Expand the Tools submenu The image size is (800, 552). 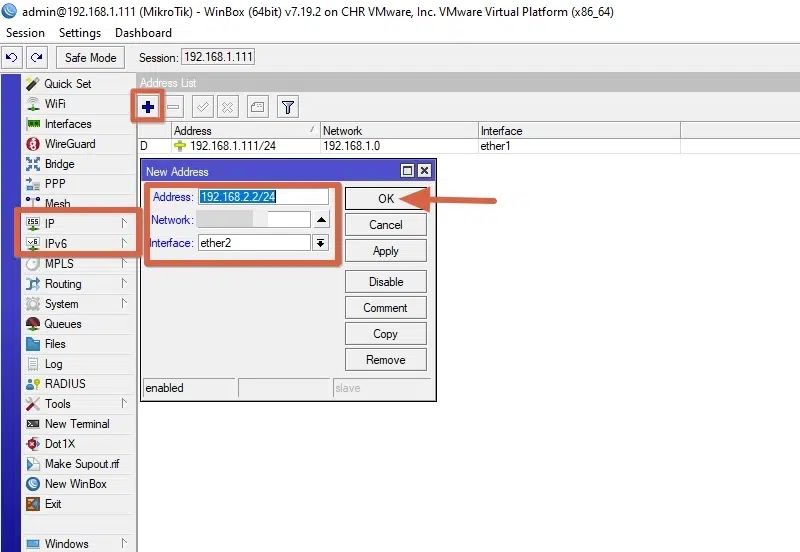79,404
